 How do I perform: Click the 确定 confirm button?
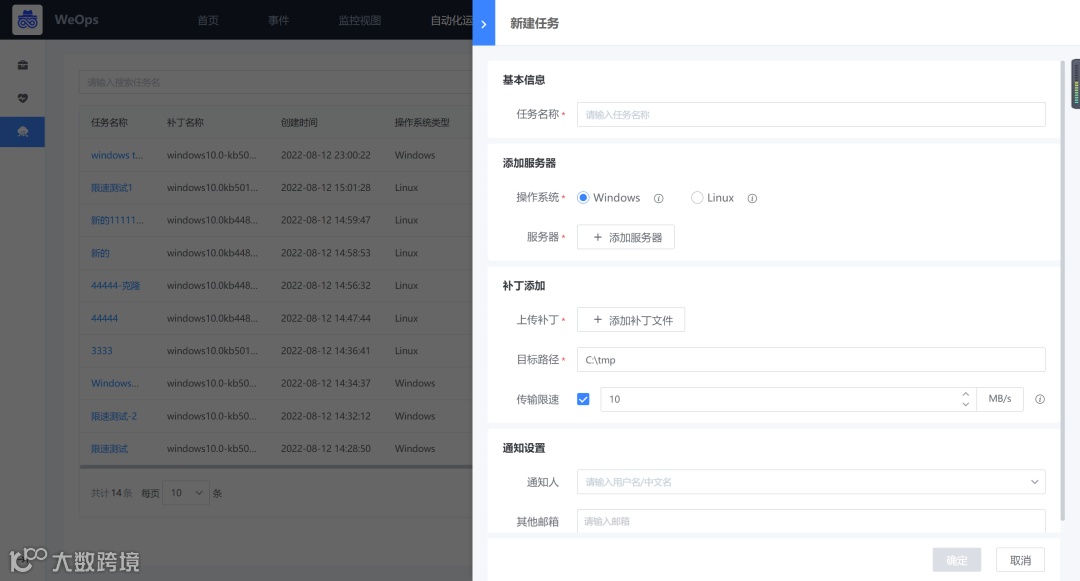(x=957, y=560)
